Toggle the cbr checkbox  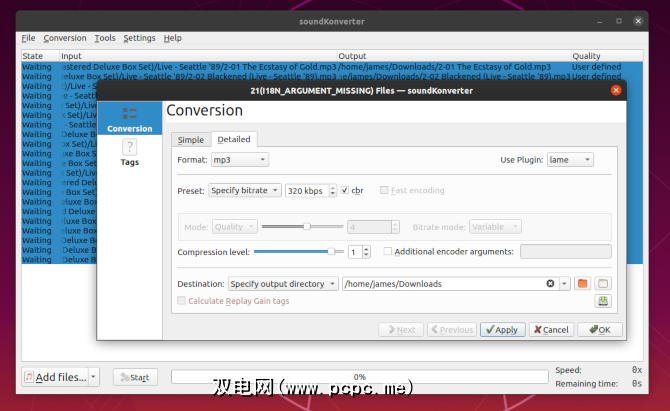345,190
